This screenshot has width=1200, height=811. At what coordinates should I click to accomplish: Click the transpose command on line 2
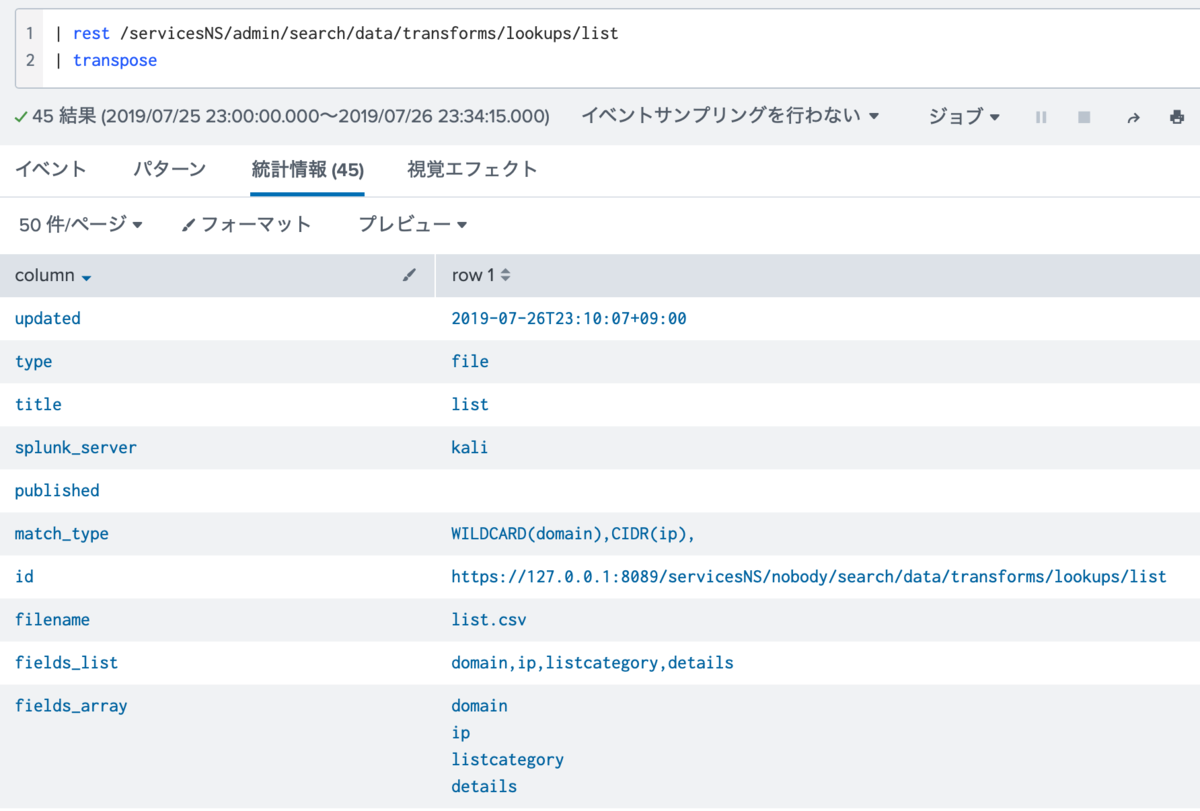(x=115, y=60)
